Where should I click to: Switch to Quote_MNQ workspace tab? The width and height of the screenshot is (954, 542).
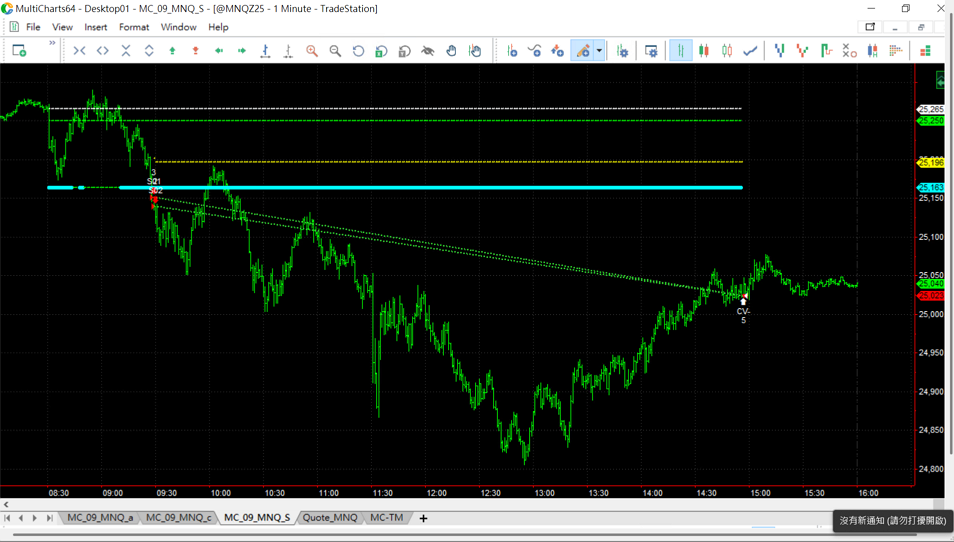tap(330, 518)
